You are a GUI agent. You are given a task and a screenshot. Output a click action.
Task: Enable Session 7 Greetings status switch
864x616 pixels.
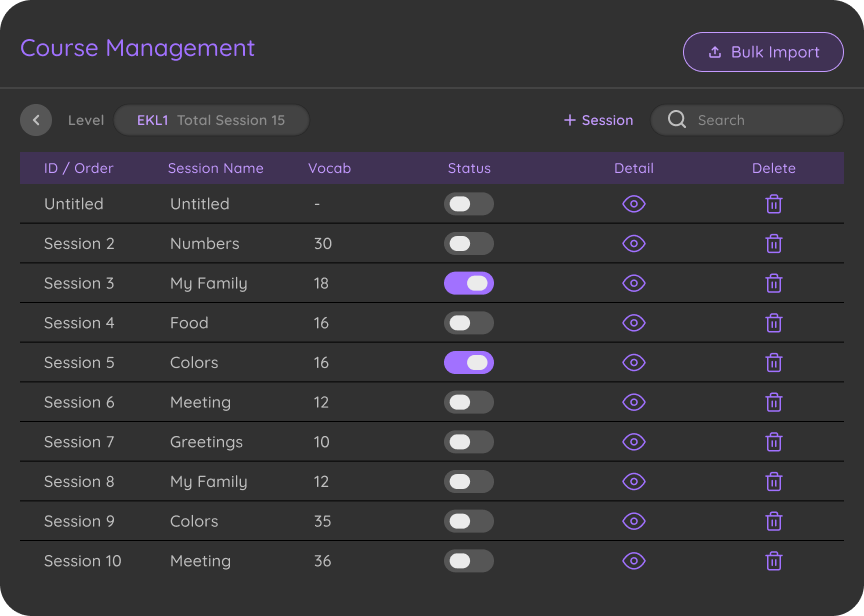click(469, 442)
